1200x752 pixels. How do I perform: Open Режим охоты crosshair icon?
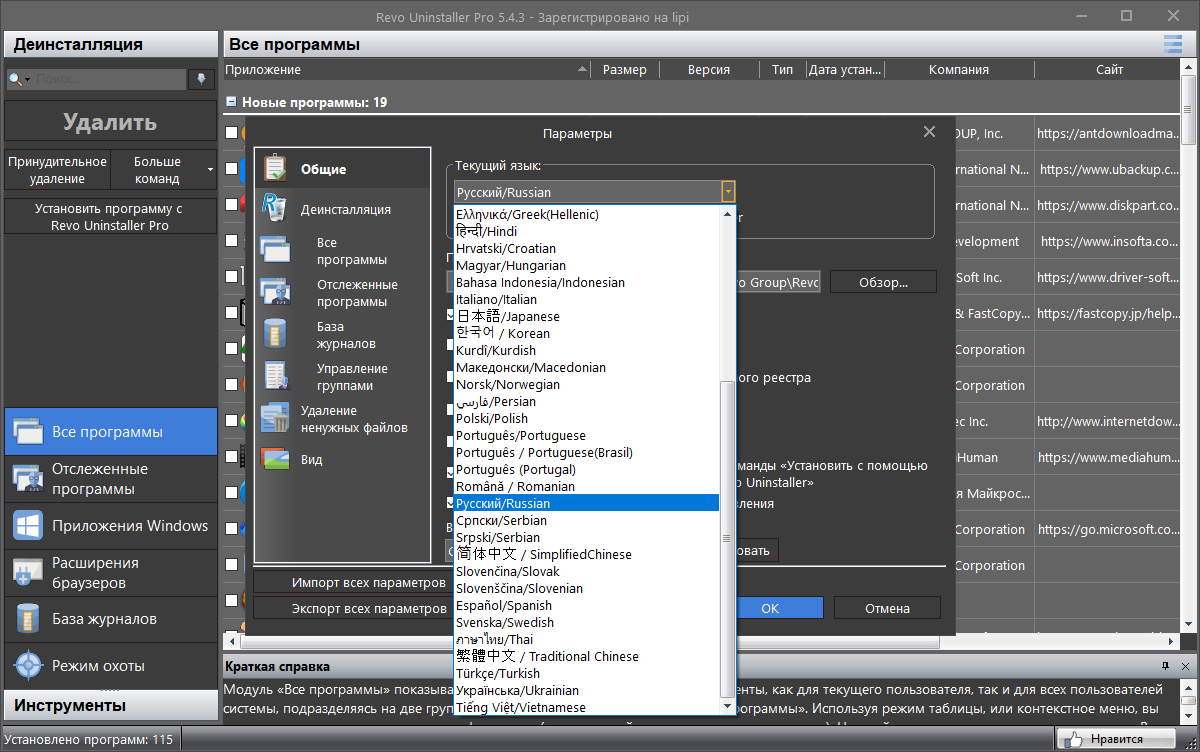26,666
